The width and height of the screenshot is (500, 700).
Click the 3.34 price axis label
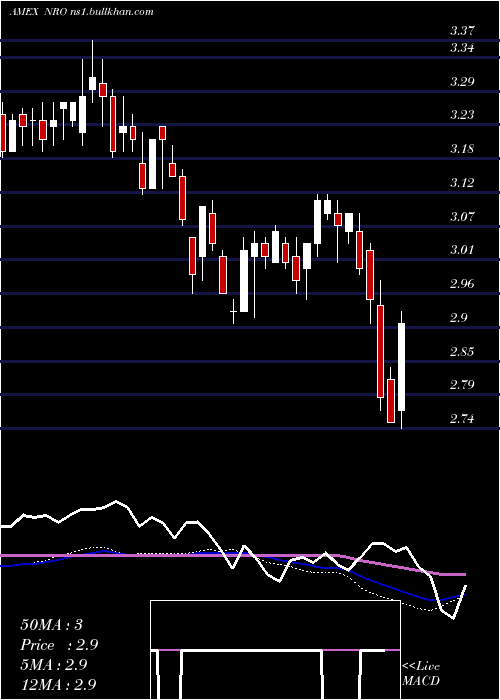(462, 47)
